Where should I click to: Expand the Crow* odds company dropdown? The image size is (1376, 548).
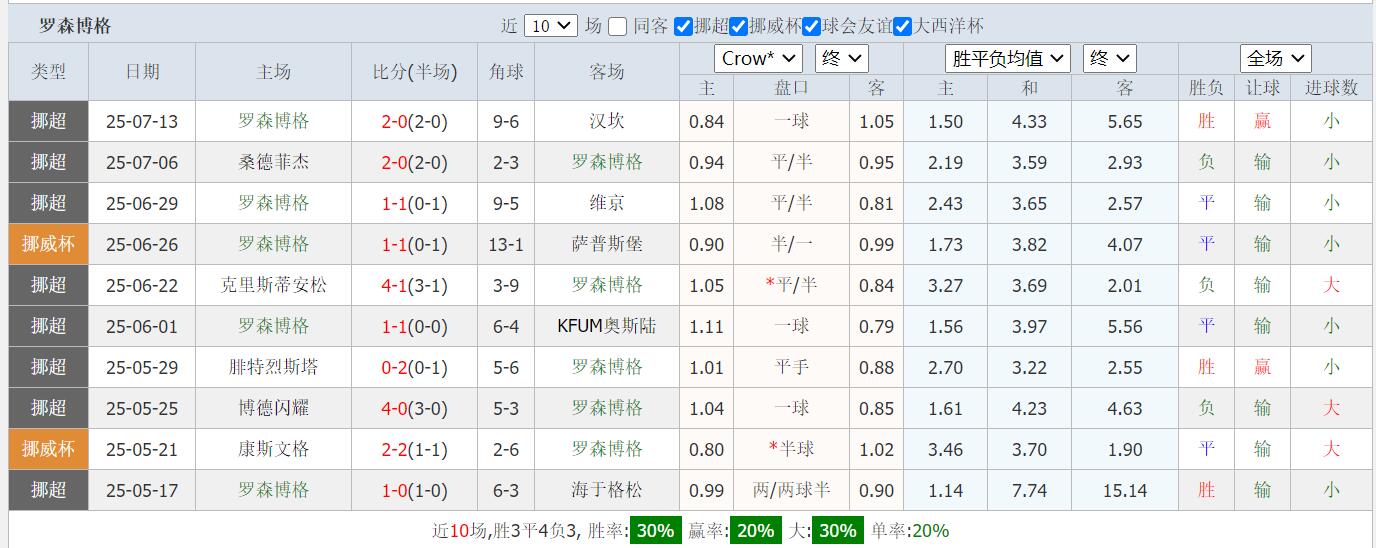tap(758, 59)
